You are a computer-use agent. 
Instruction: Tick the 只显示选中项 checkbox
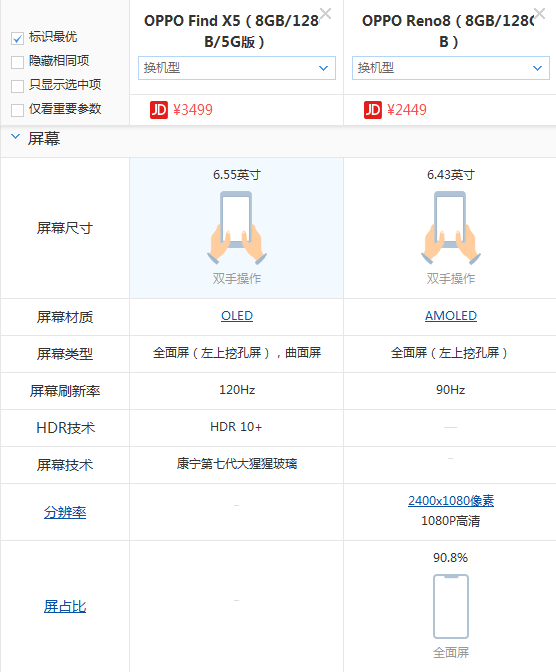tap(17, 86)
